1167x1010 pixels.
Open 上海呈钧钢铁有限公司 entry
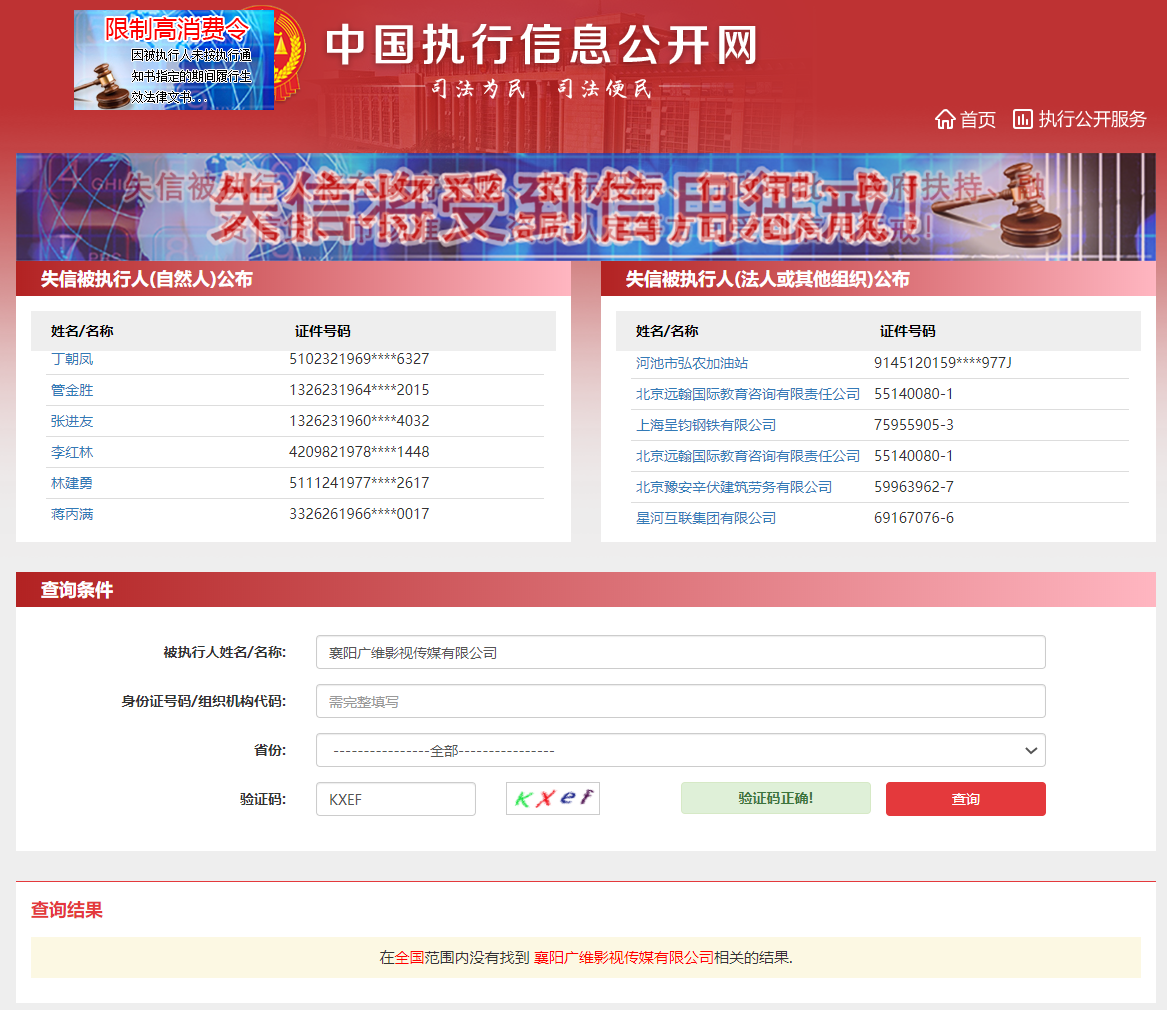click(x=706, y=425)
